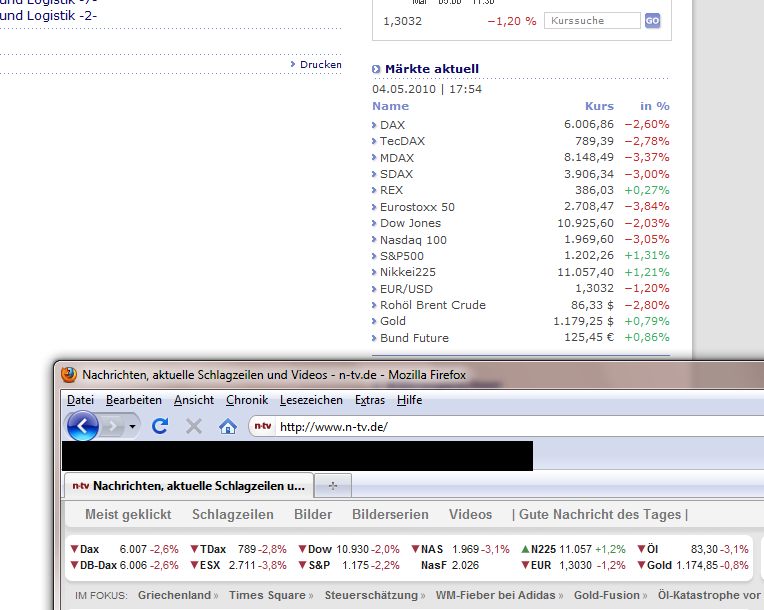Go to the Firefox home page icon
Screen dimensions: 764x610
(x=228, y=427)
